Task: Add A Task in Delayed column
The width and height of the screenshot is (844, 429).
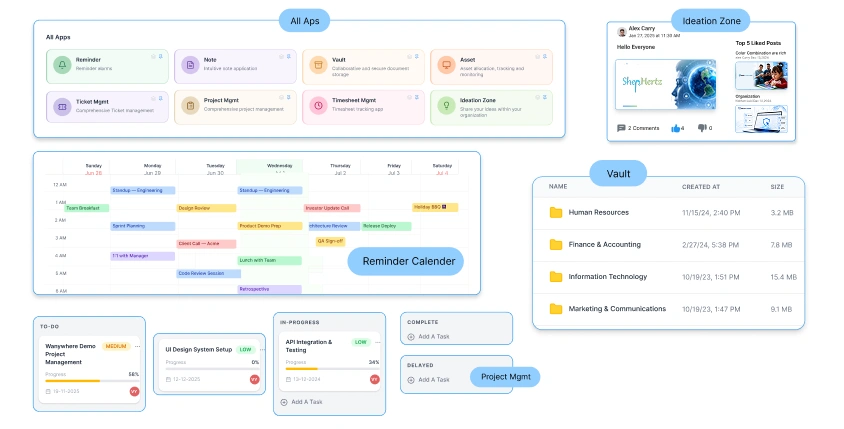Action: pyautogui.click(x=428, y=379)
